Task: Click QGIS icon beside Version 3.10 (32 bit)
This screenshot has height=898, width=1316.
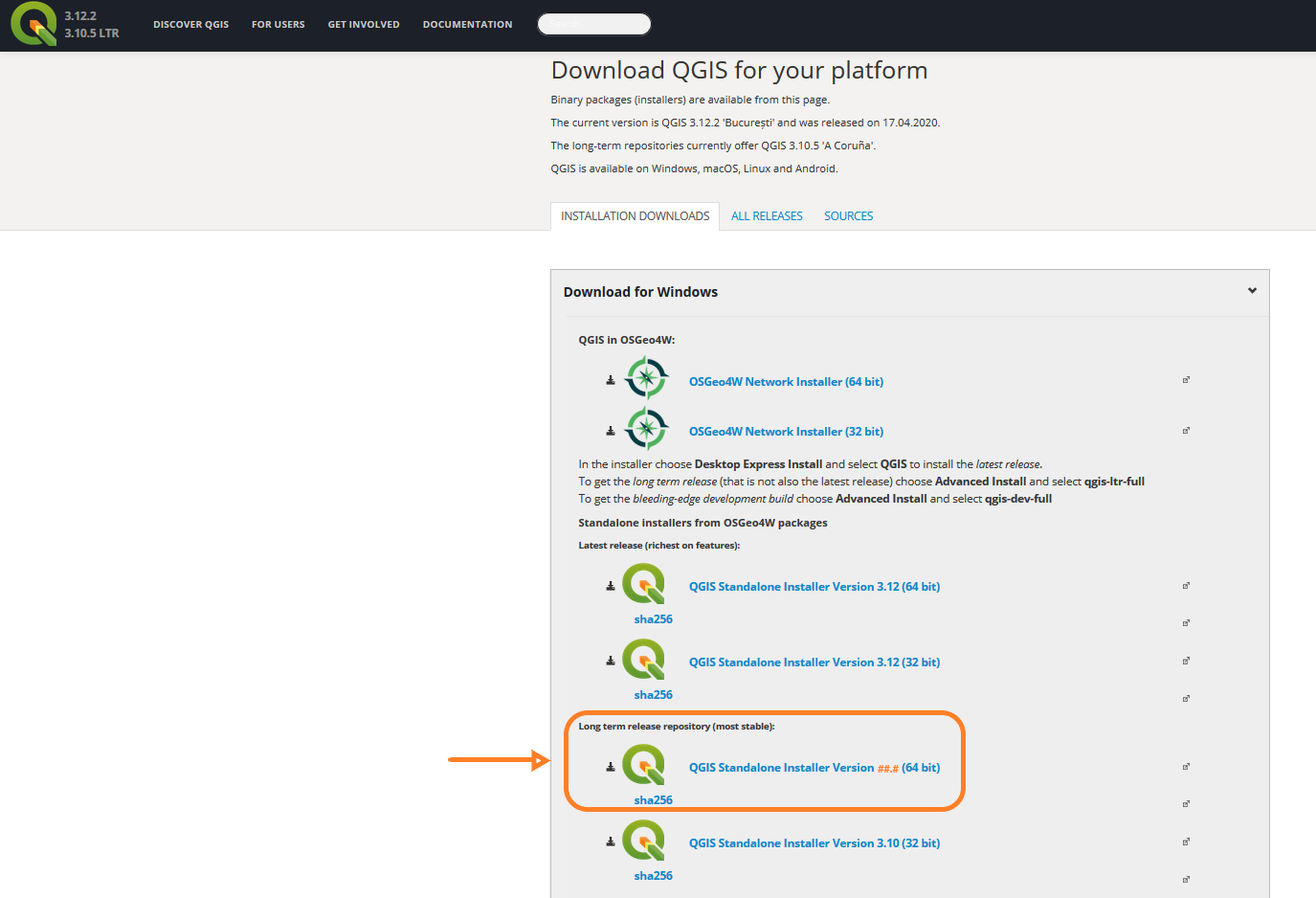Action: tap(644, 841)
